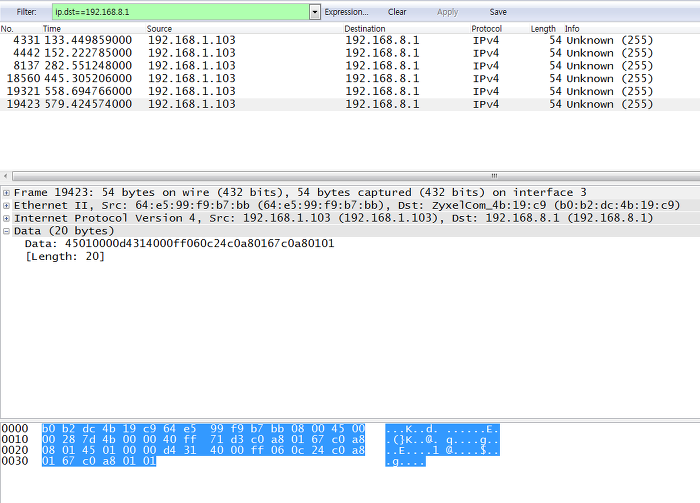
Task: Select packet number 18560
Action: coord(350,79)
